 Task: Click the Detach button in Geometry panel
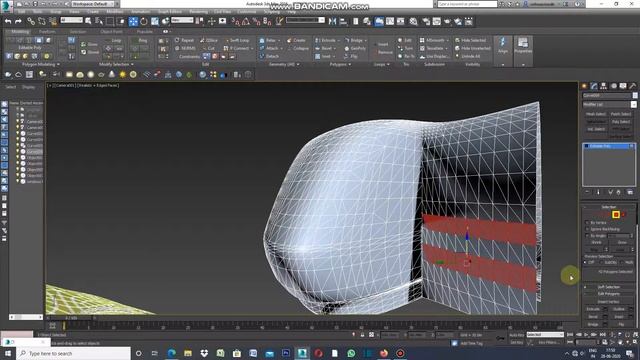tap(269, 56)
